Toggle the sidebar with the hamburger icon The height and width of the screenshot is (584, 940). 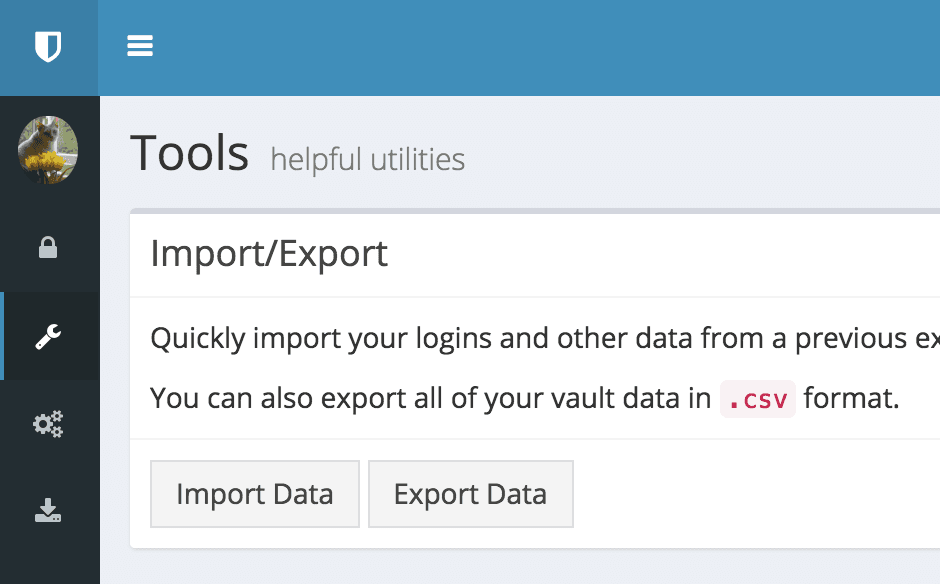[x=140, y=46]
